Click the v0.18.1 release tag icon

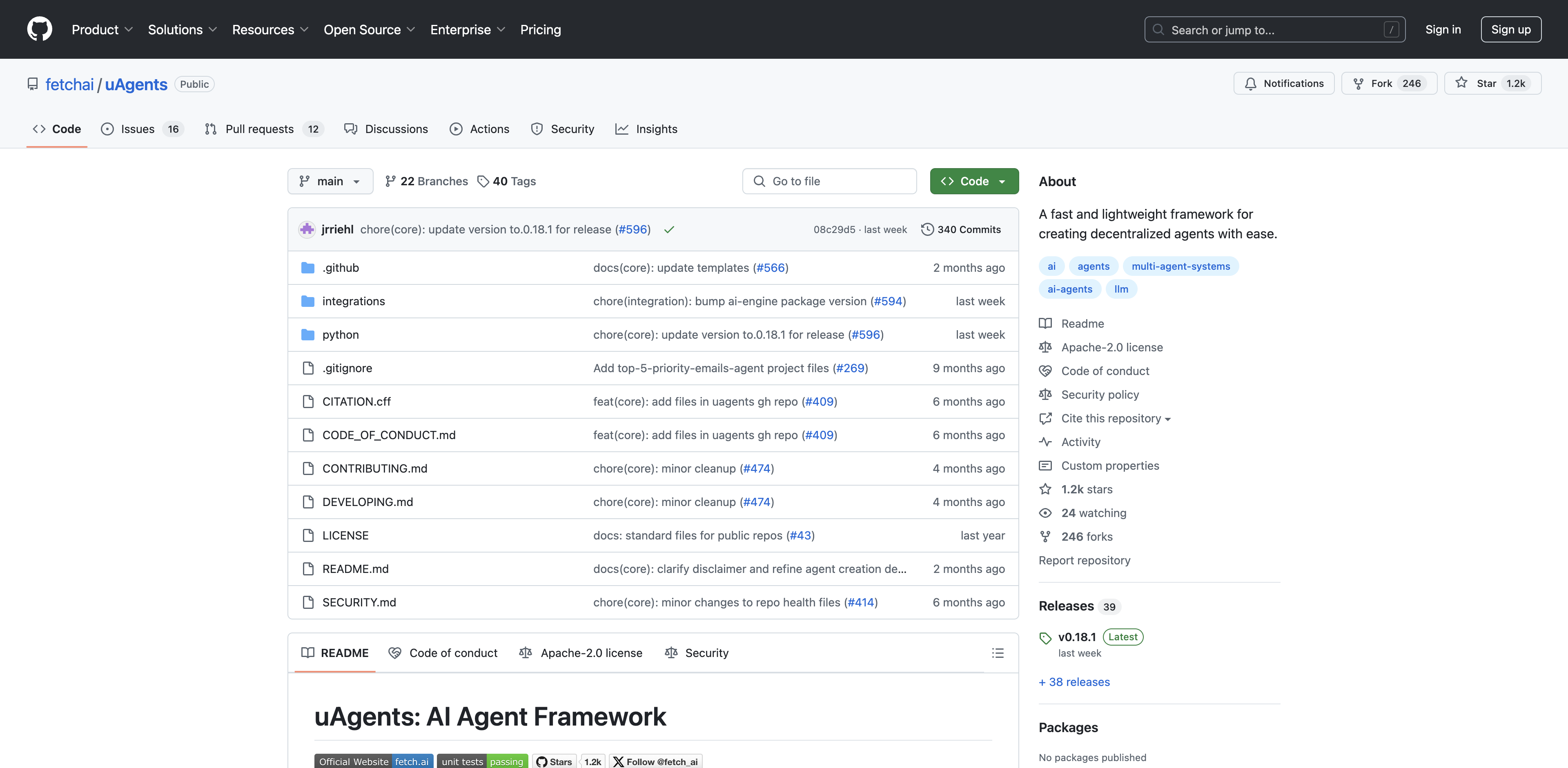(1045, 638)
